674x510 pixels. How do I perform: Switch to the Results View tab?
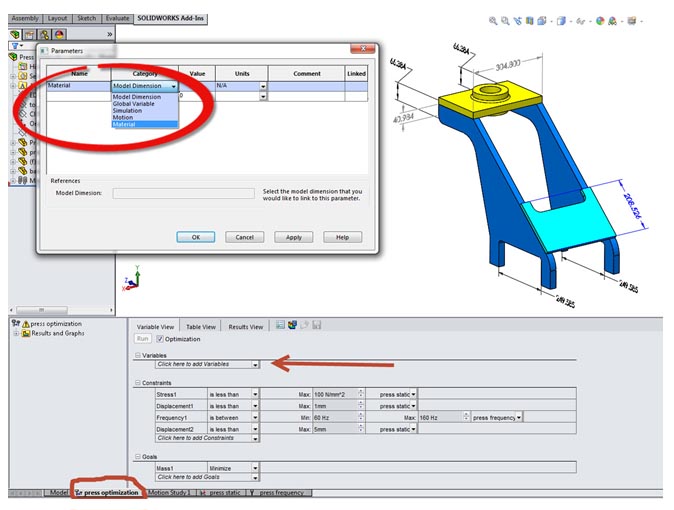click(x=245, y=327)
